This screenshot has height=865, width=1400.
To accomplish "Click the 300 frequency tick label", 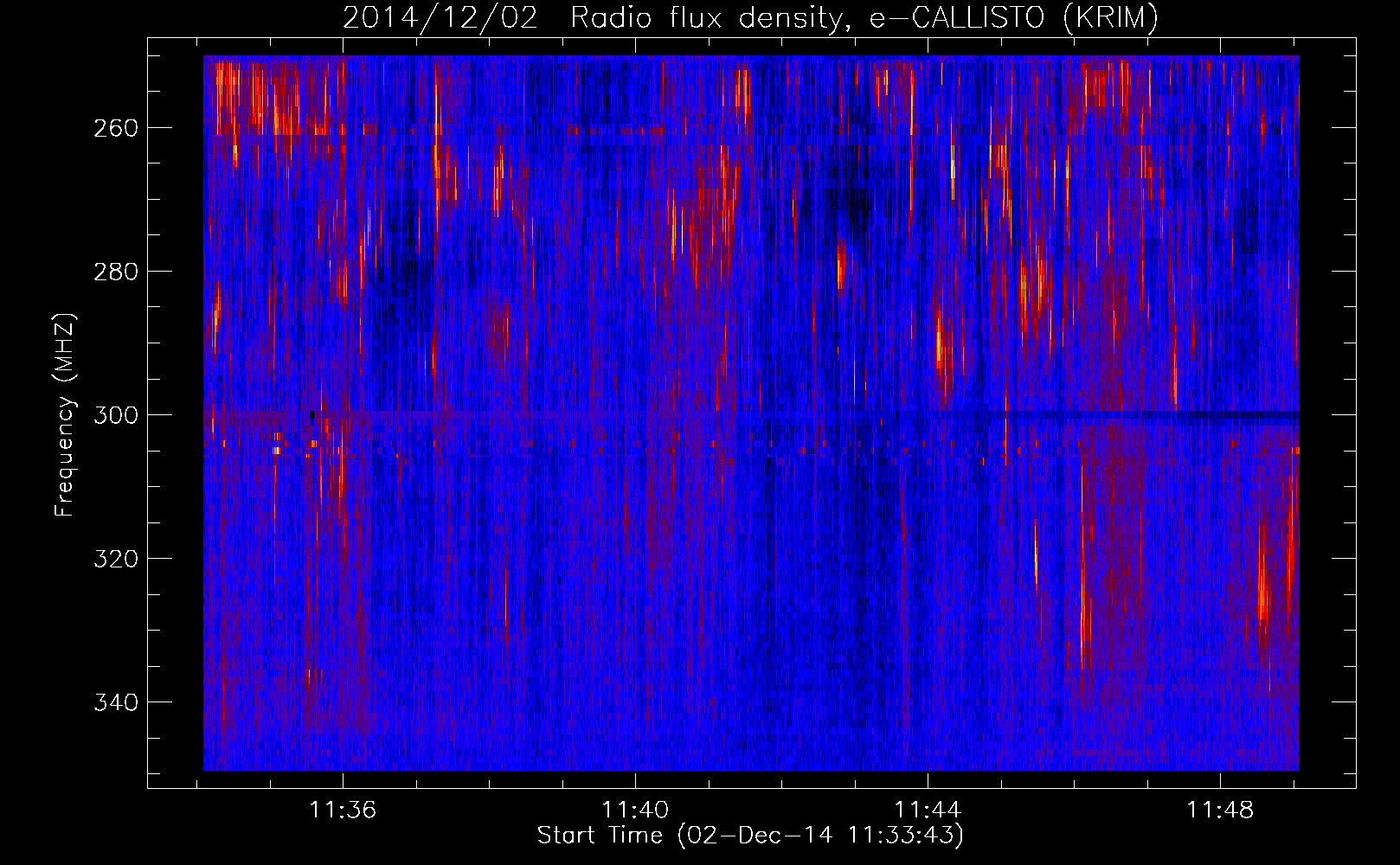I will tap(115, 415).
